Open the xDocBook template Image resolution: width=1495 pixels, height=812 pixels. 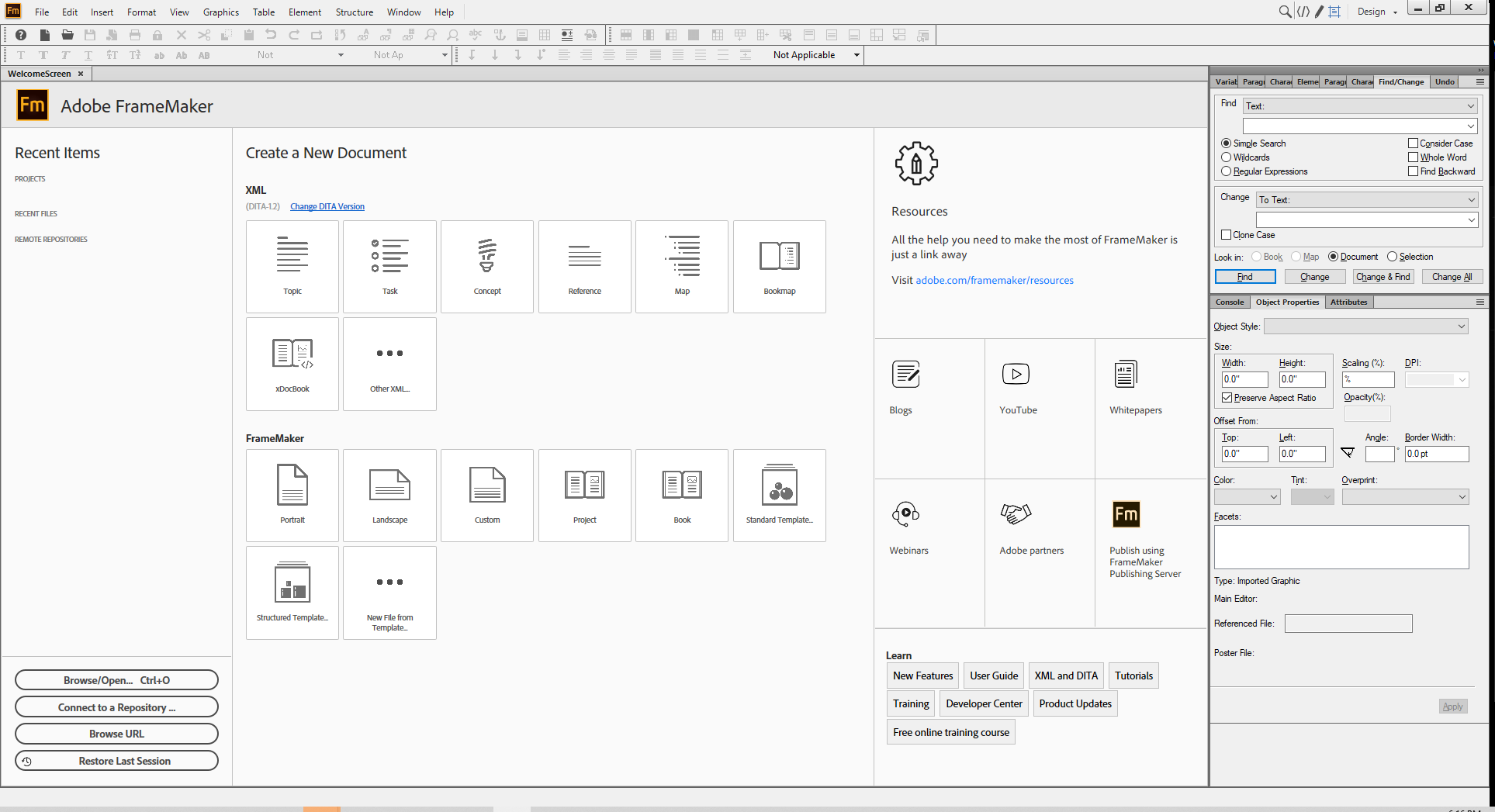point(292,363)
